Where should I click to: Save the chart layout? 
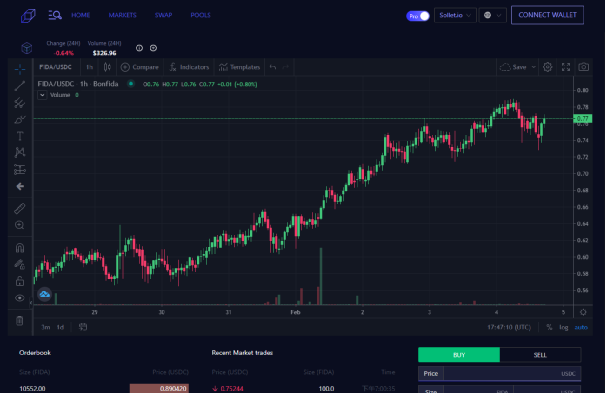point(513,67)
